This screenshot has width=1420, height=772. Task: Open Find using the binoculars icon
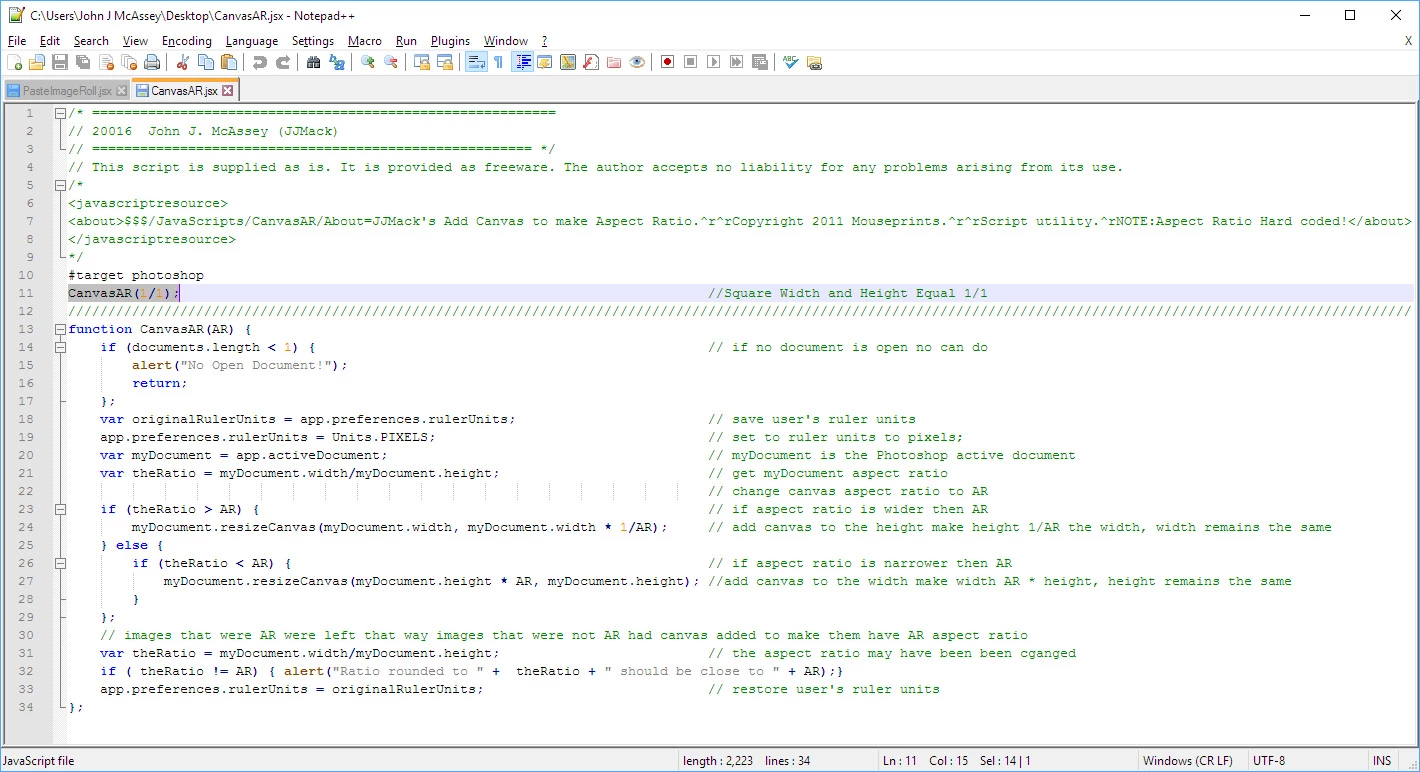(314, 62)
